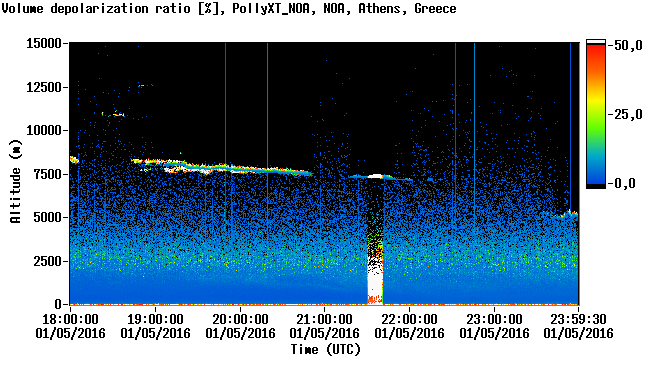Image resolution: width=665 pixels, height=389 pixels.
Task: Click the 7500 altitude tick label
Action: [x=47, y=174]
